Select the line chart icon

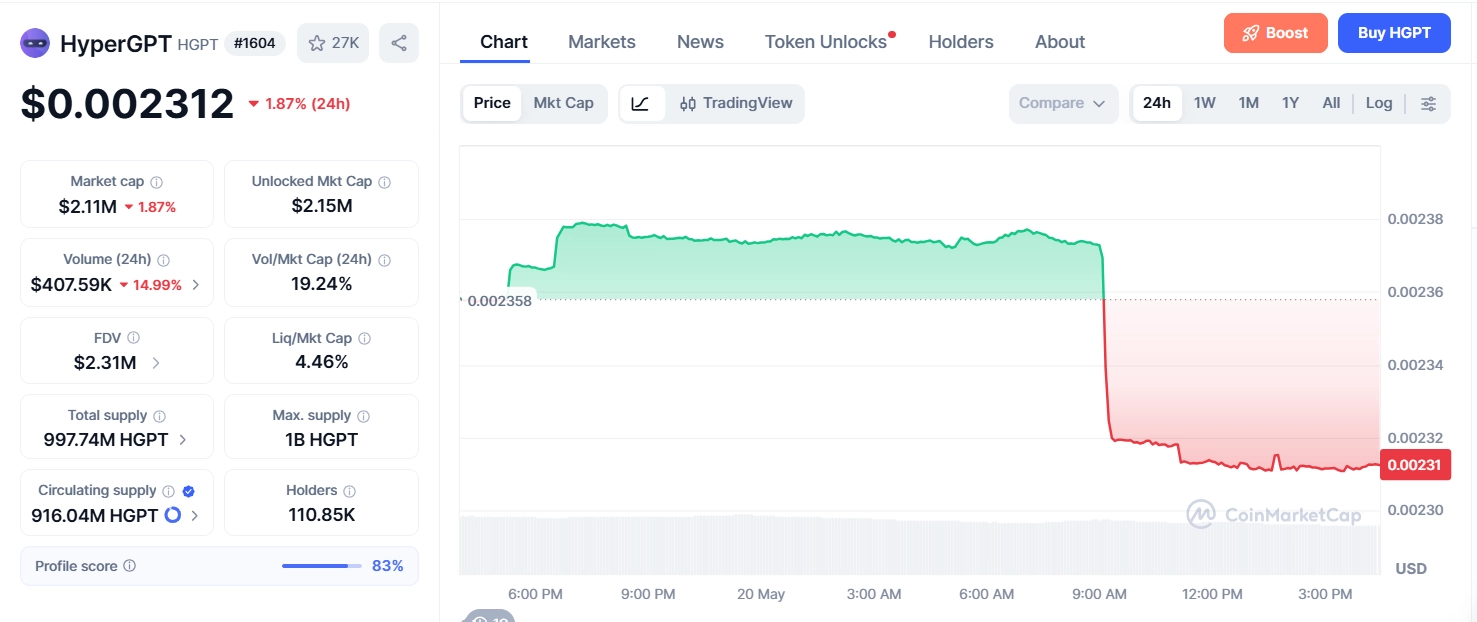[641, 103]
